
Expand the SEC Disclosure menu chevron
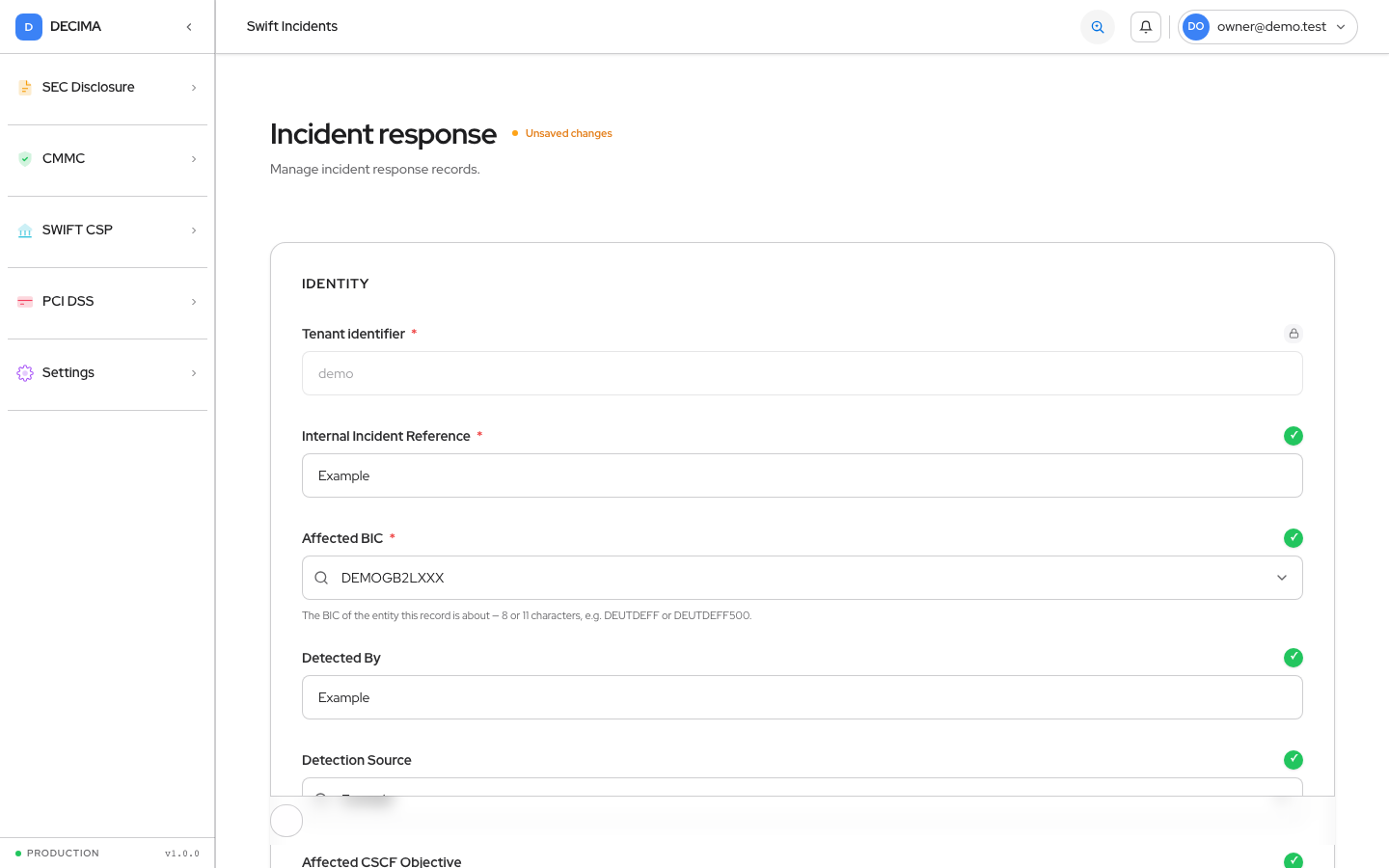coord(194,88)
